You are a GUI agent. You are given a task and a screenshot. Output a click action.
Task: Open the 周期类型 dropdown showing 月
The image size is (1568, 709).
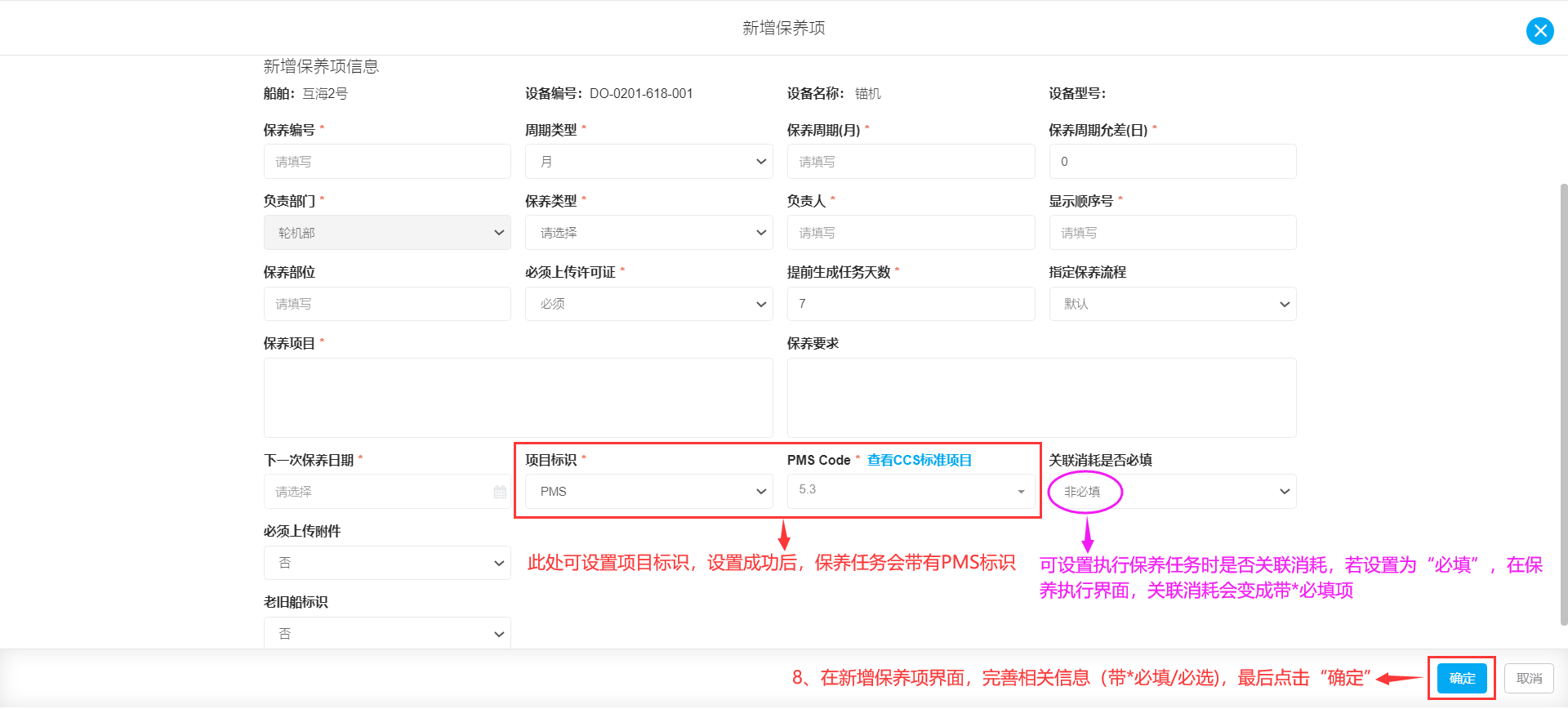pos(649,162)
